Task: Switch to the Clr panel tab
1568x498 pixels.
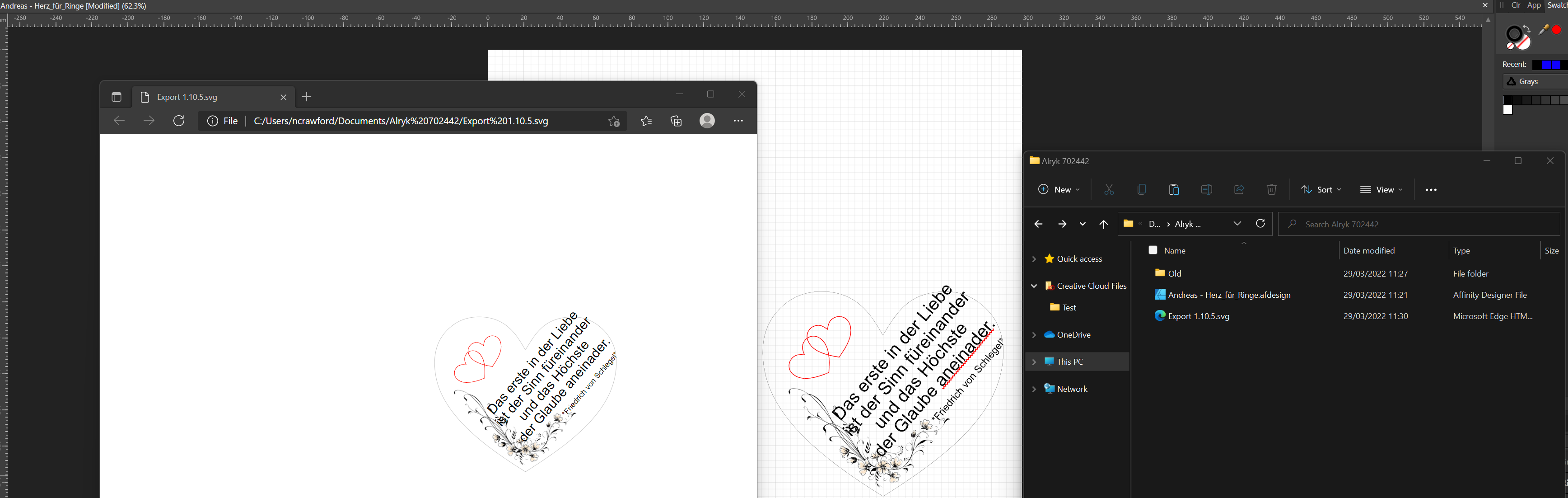Action: click(x=1516, y=5)
